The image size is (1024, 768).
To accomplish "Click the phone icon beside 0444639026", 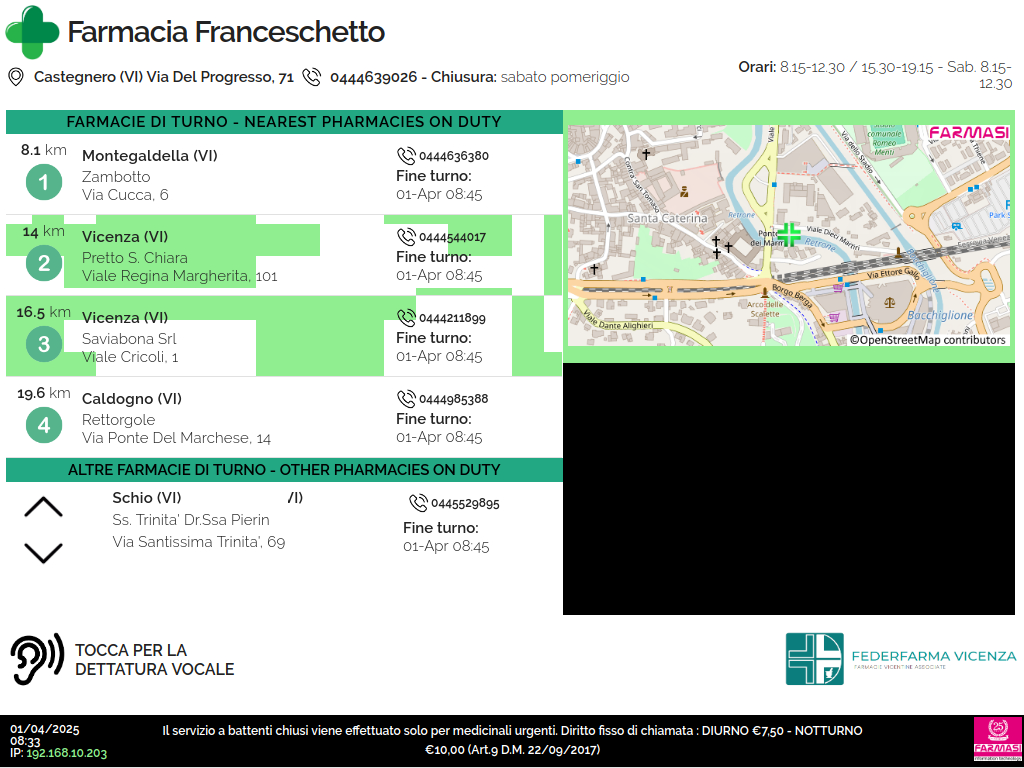I will tap(312, 77).
